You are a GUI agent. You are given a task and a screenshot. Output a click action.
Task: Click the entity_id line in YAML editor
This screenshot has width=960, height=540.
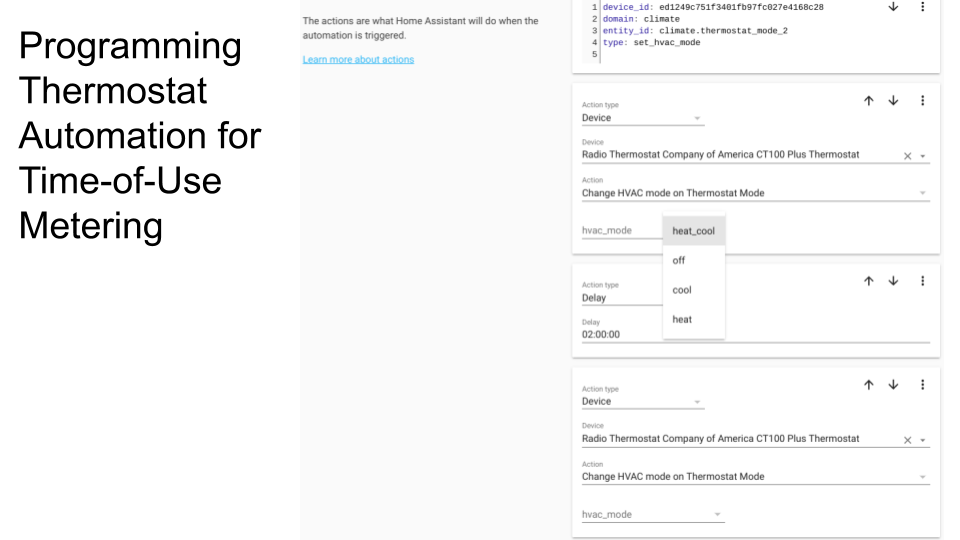695,31
